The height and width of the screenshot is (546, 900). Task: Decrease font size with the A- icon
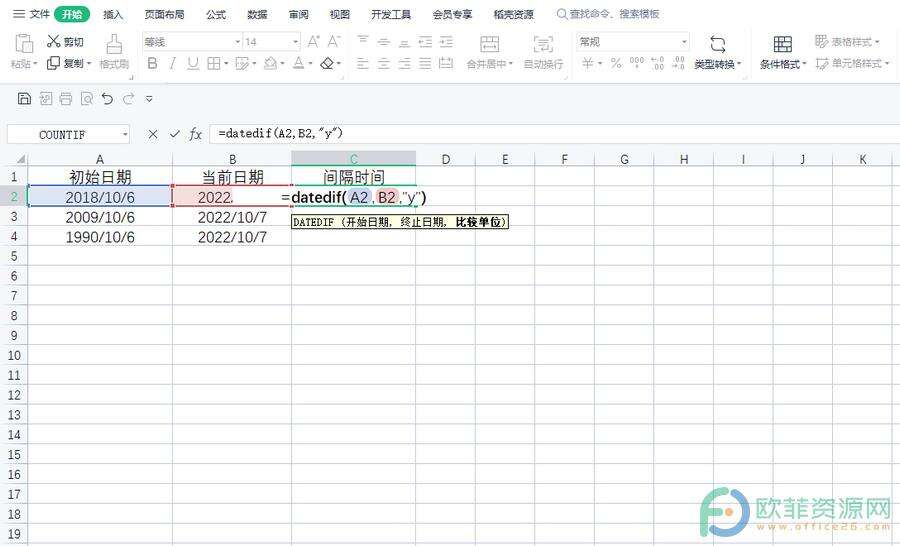click(334, 41)
